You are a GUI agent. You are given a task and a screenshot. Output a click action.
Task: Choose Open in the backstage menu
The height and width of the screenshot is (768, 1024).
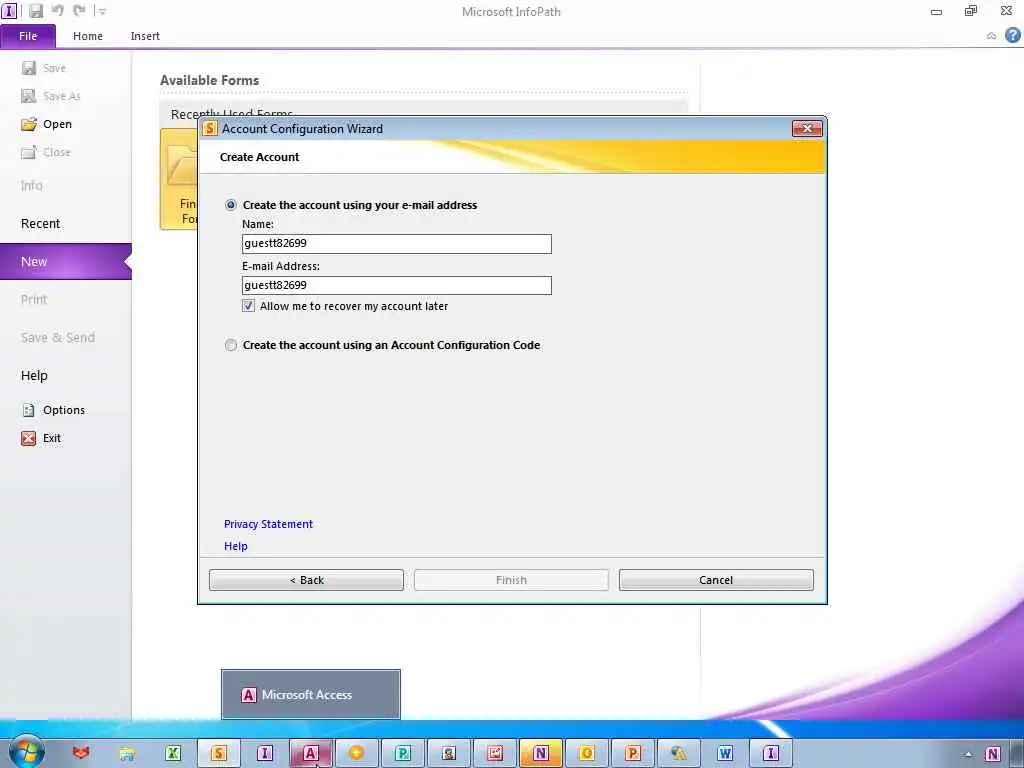click(x=46, y=124)
